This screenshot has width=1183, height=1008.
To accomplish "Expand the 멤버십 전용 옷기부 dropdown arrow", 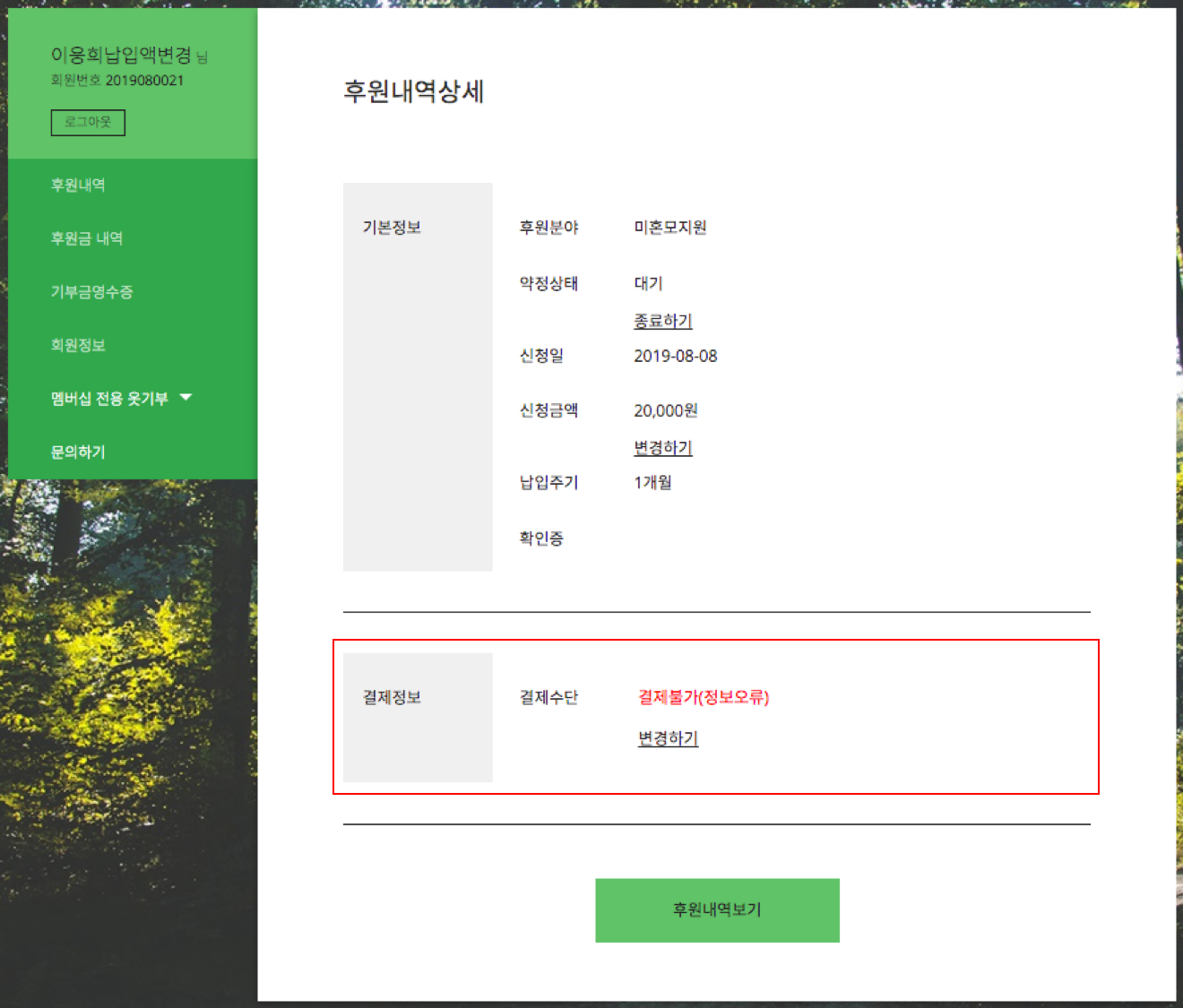I will click(x=186, y=397).
